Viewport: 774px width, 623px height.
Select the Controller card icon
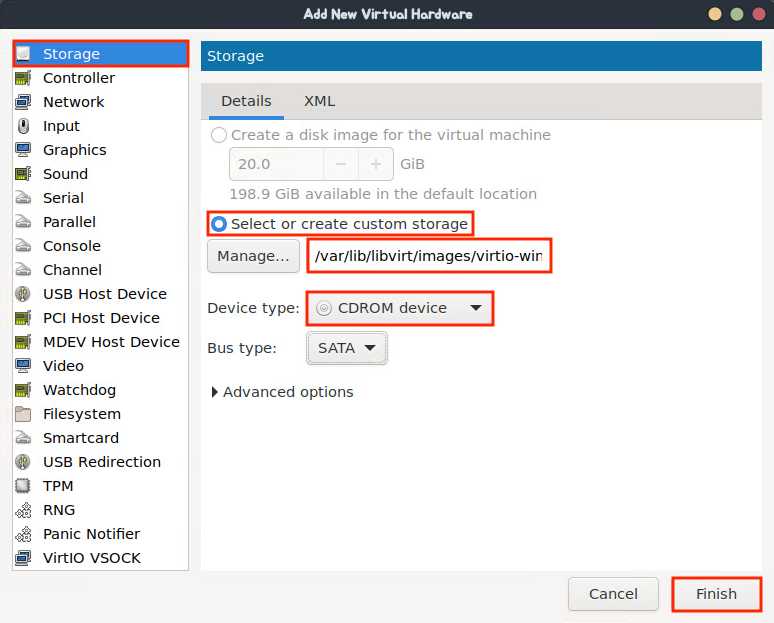click(x=23, y=78)
